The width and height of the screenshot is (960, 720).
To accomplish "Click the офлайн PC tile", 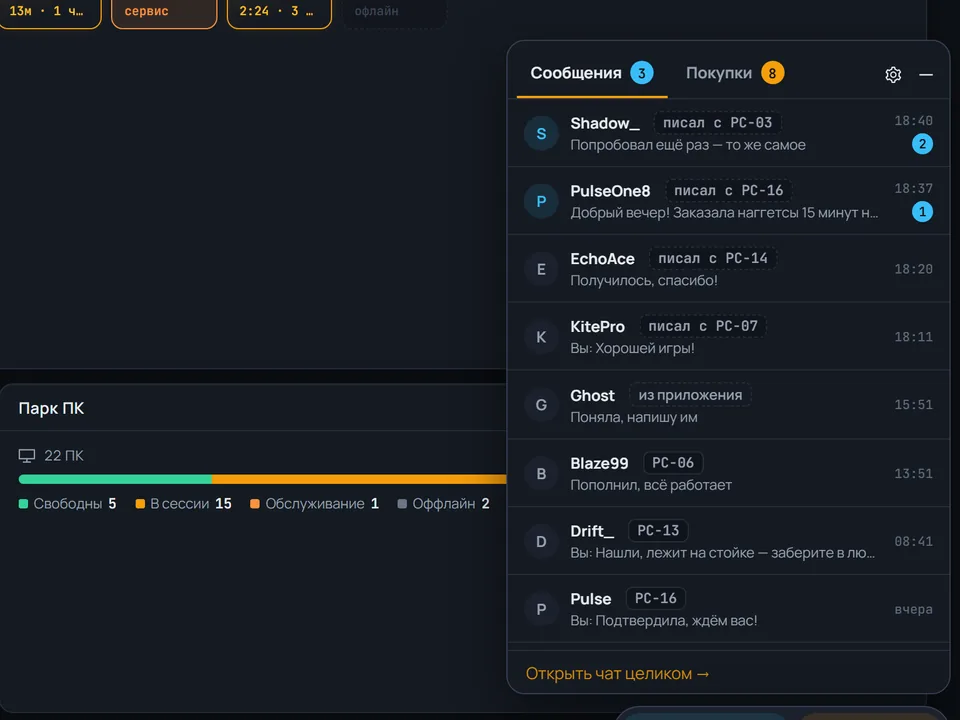I will pos(394,13).
